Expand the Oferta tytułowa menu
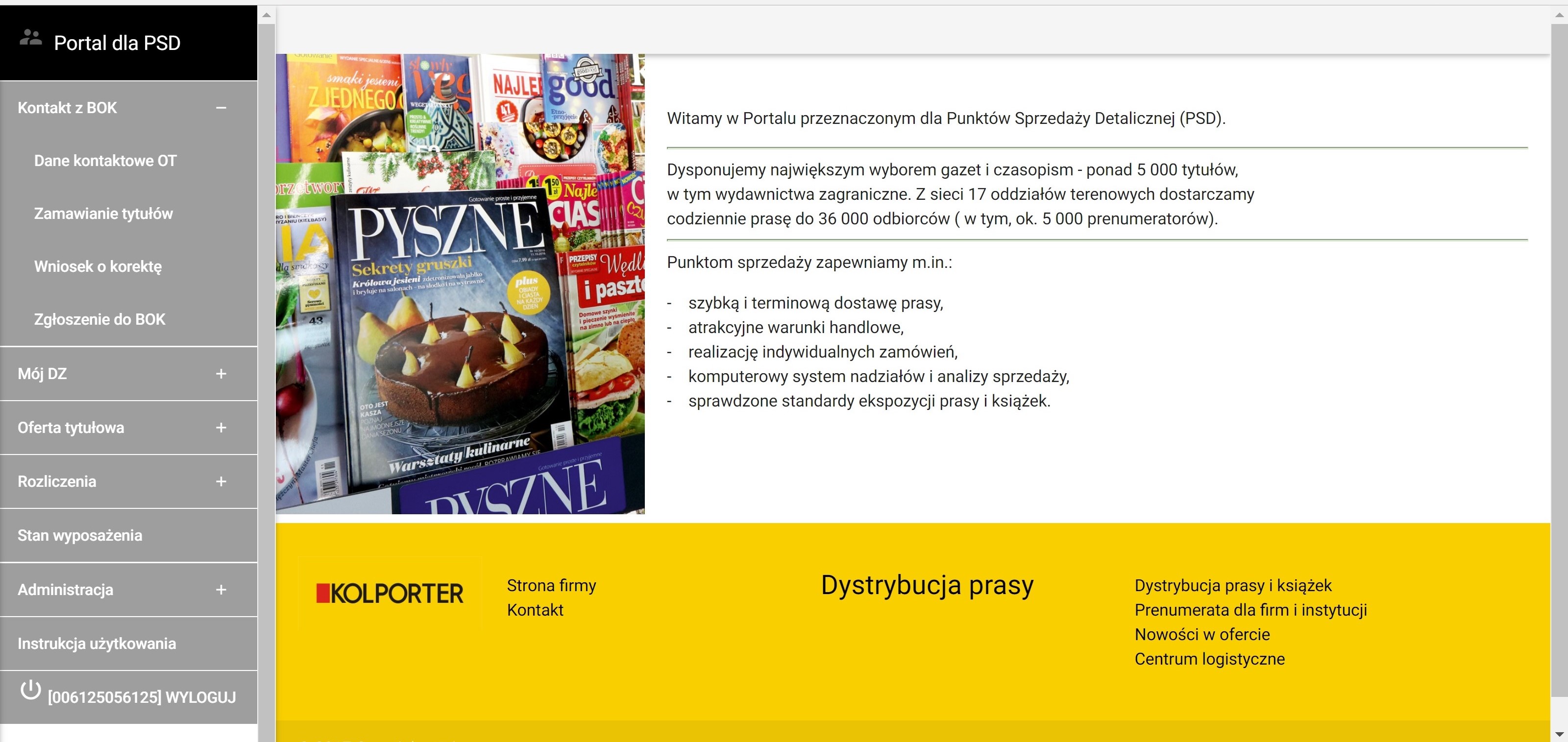Screen dimensions: 1568x742 pyautogui.click(x=221, y=428)
